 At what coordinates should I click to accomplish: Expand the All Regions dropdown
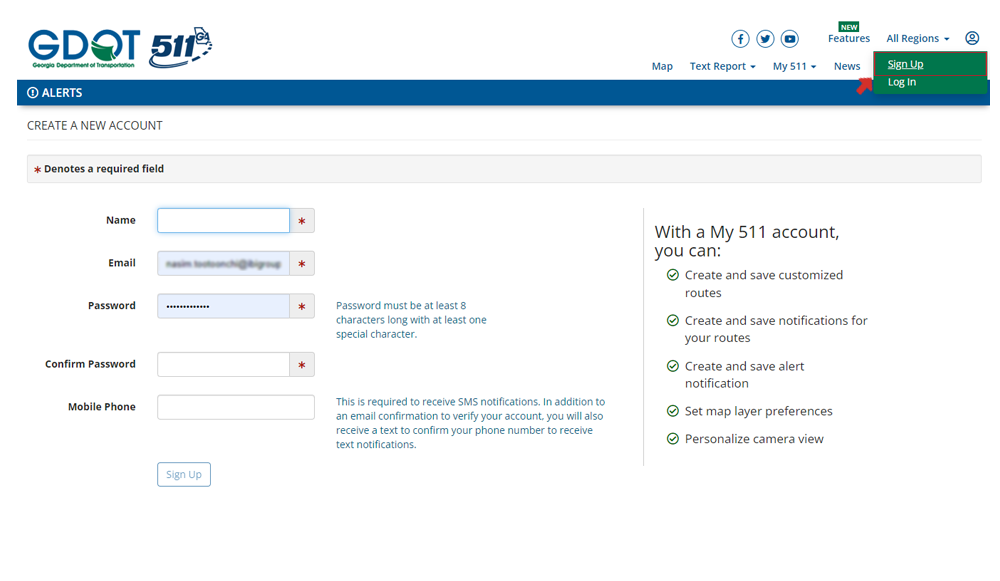tap(917, 39)
